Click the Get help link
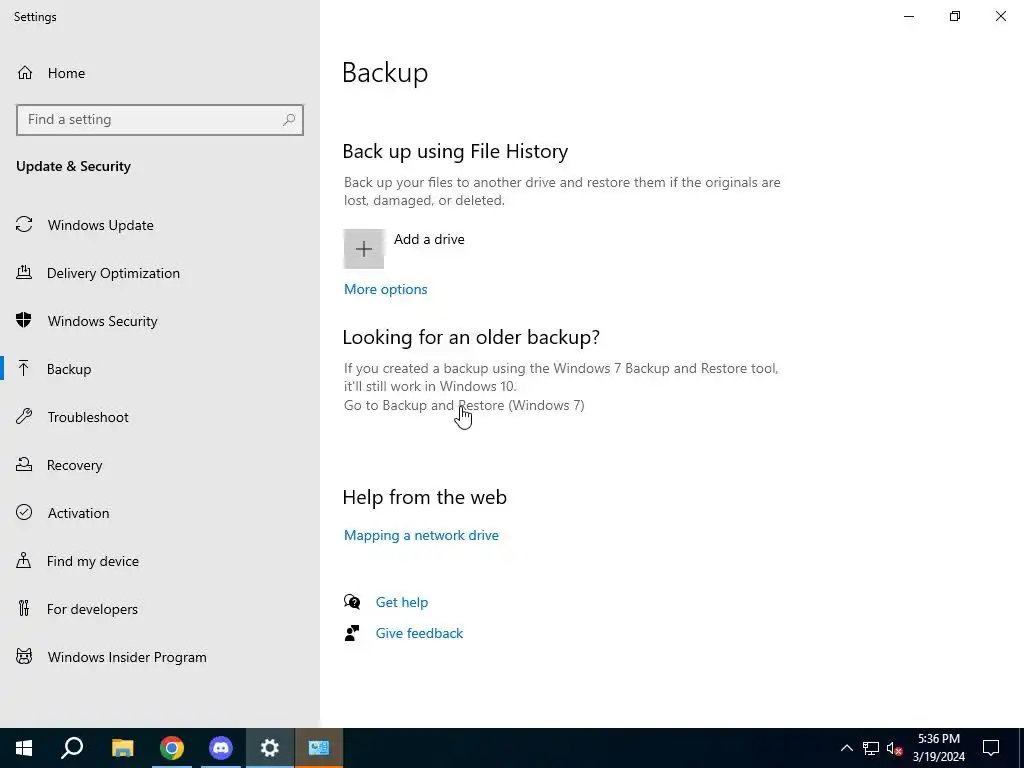The width and height of the screenshot is (1024, 768). 402,602
